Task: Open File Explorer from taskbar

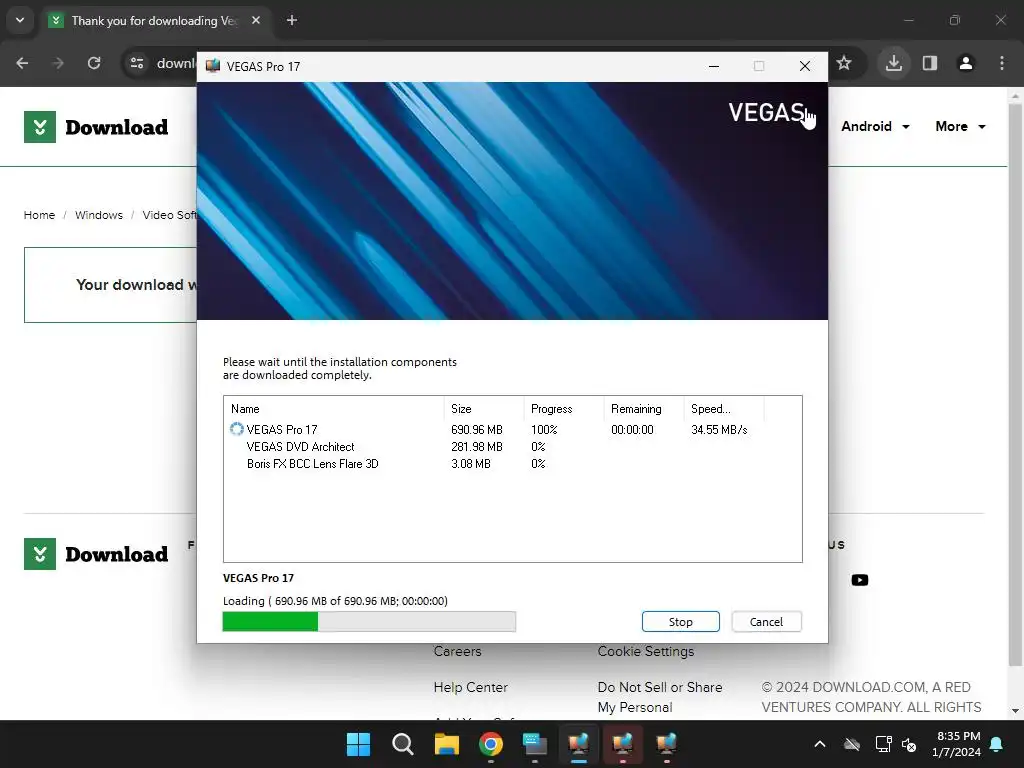Action: [447, 744]
